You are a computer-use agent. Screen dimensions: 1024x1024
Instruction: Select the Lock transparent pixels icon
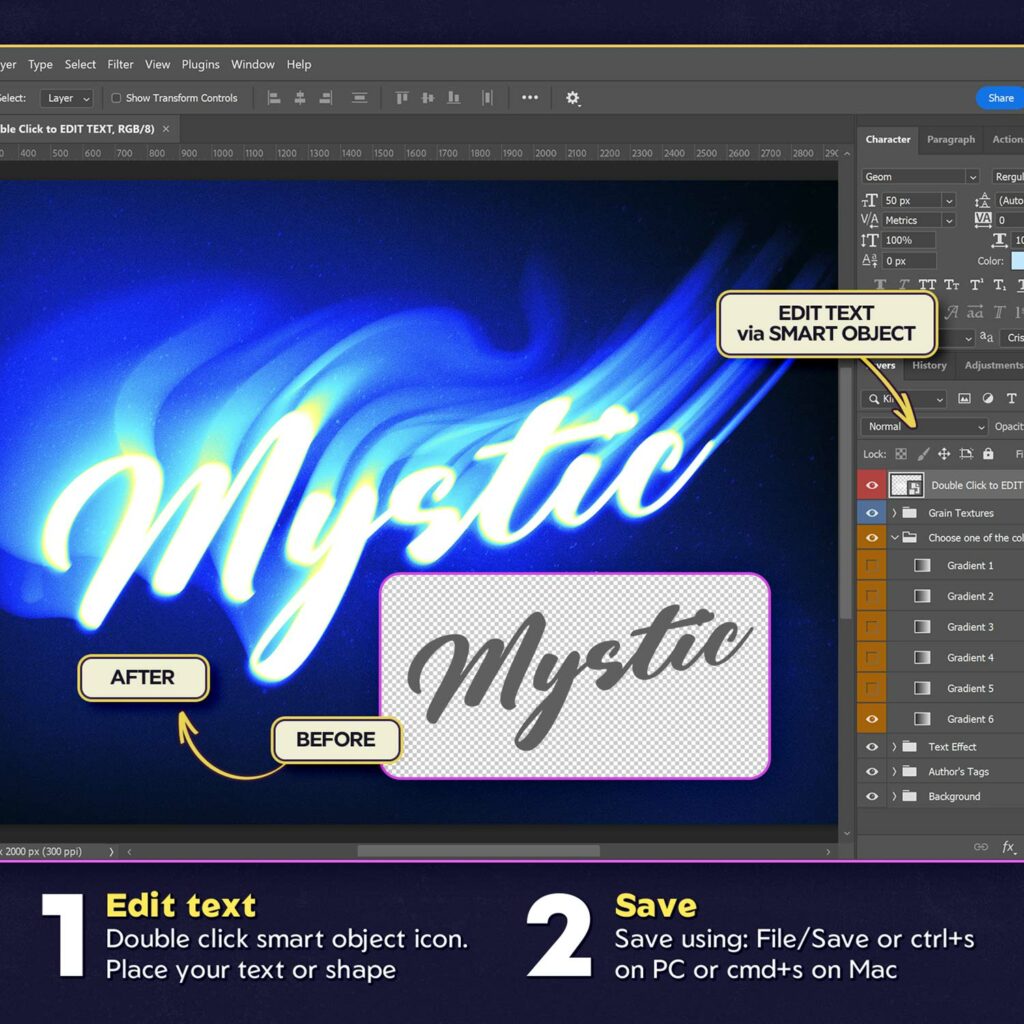coord(901,454)
